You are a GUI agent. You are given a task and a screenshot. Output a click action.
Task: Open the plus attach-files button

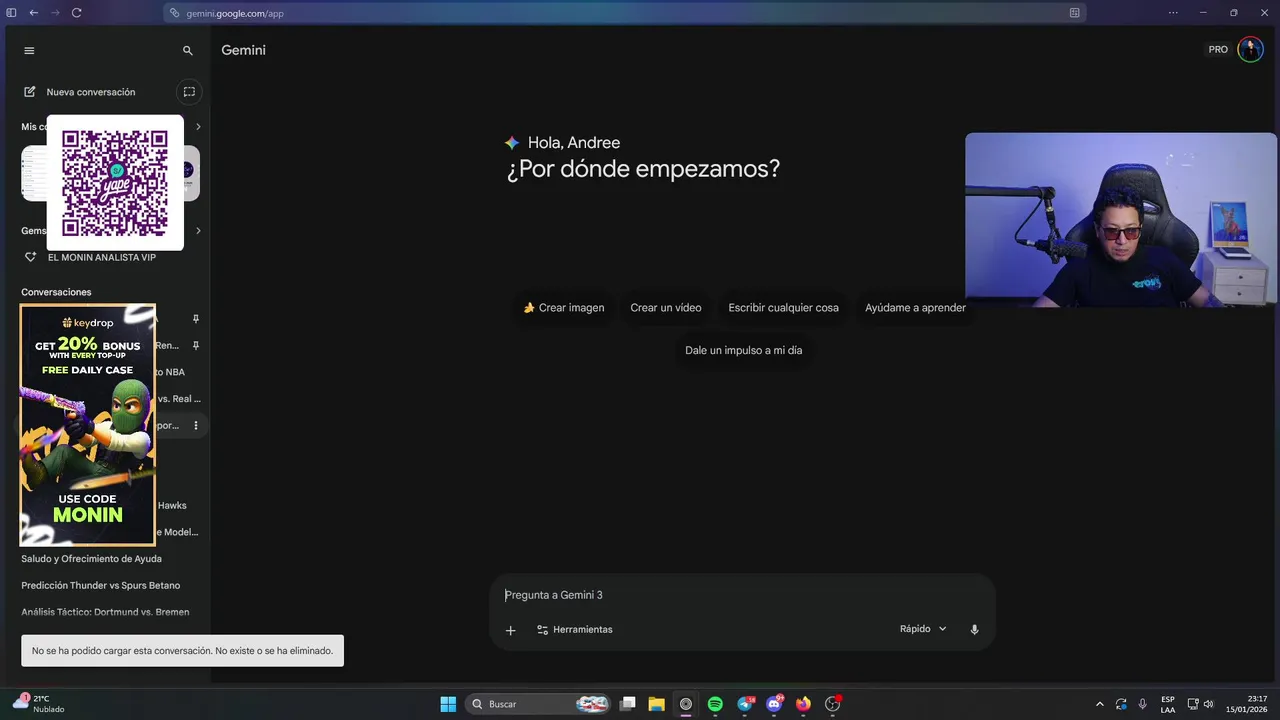point(510,630)
